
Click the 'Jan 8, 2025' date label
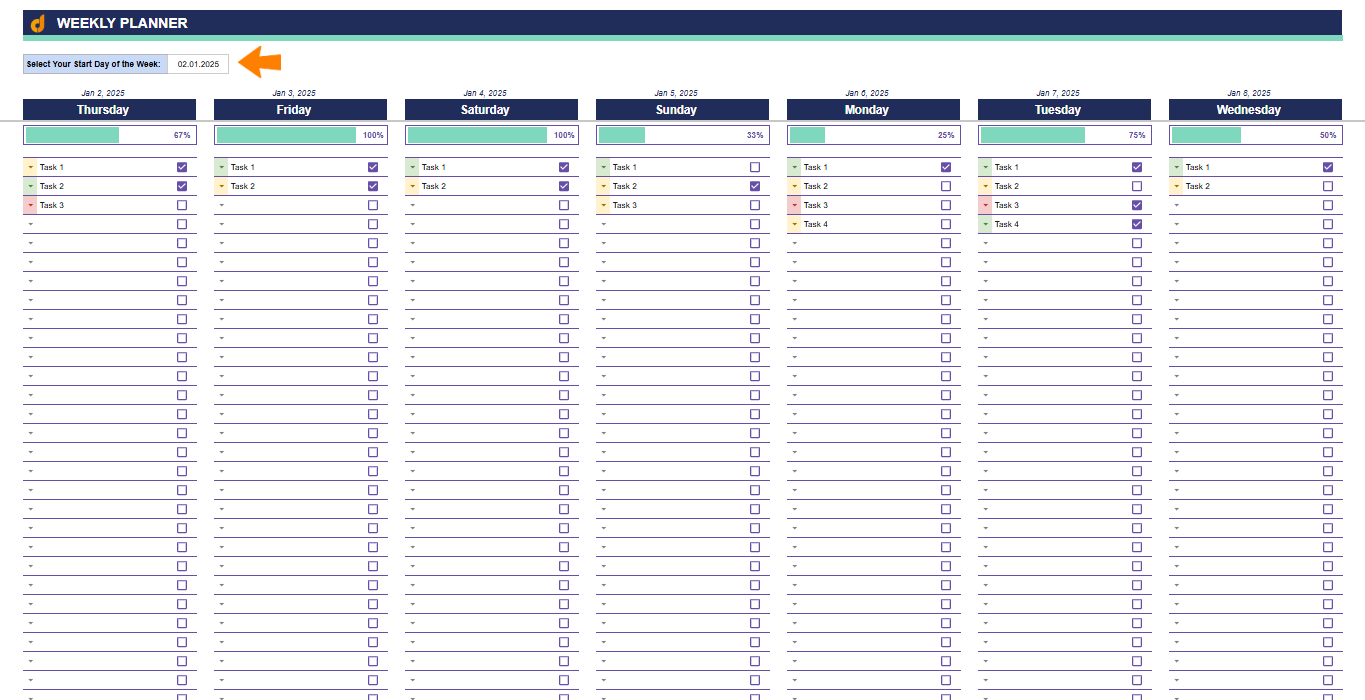tap(1249, 93)
